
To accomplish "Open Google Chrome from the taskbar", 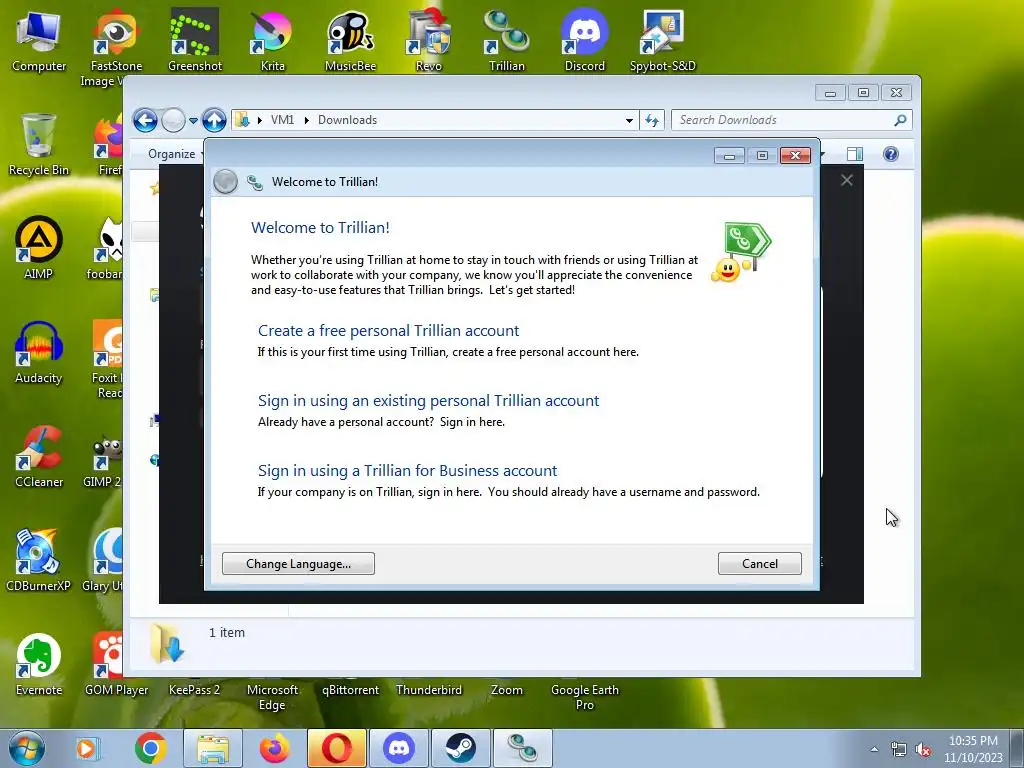I will click(x=150, y=748).
